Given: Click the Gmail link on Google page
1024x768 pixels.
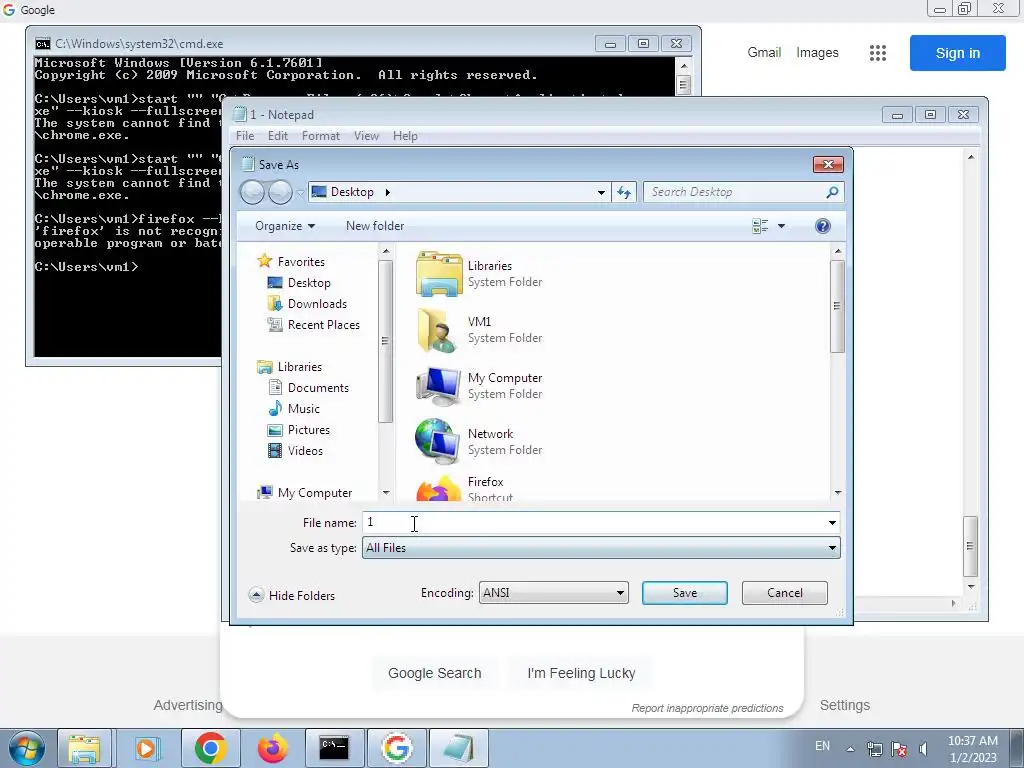Looking at the screenshot, I should (764, 53).
